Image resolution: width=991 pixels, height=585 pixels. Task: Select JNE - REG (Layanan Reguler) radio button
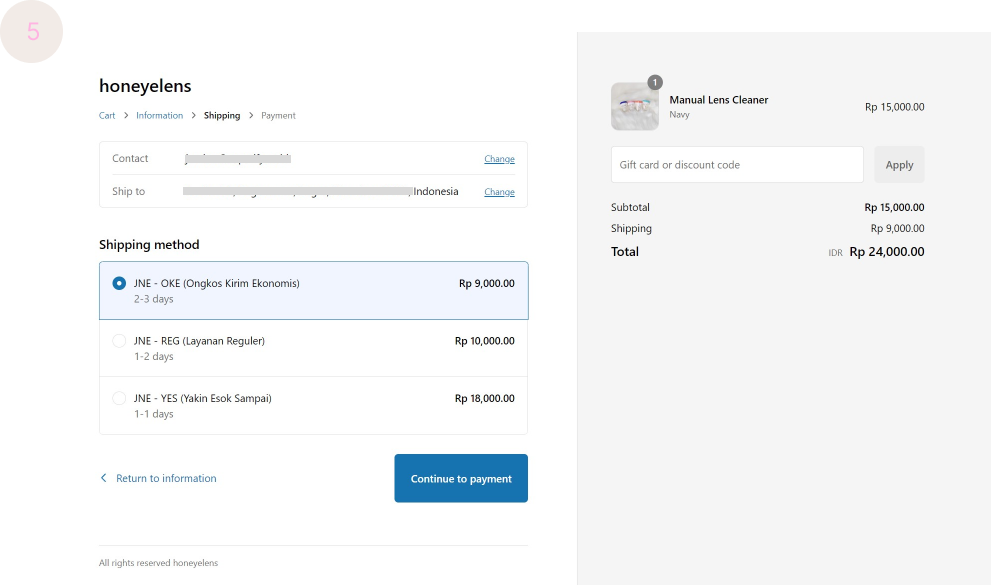(x=120, y=341)
